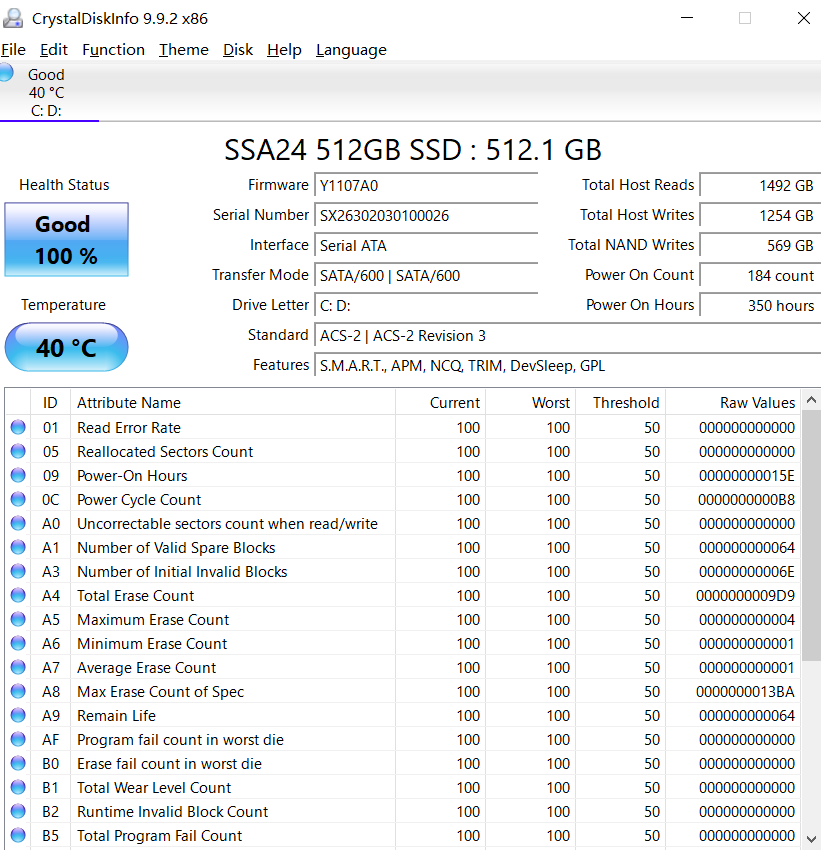Click the Serial Number field

426,215
